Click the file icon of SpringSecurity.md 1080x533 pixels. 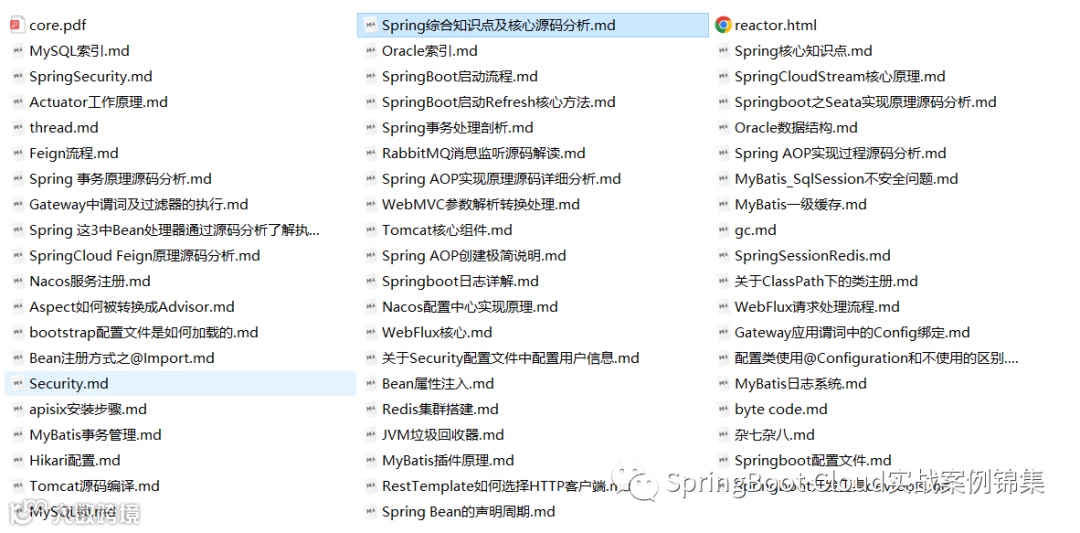point(17,76)
